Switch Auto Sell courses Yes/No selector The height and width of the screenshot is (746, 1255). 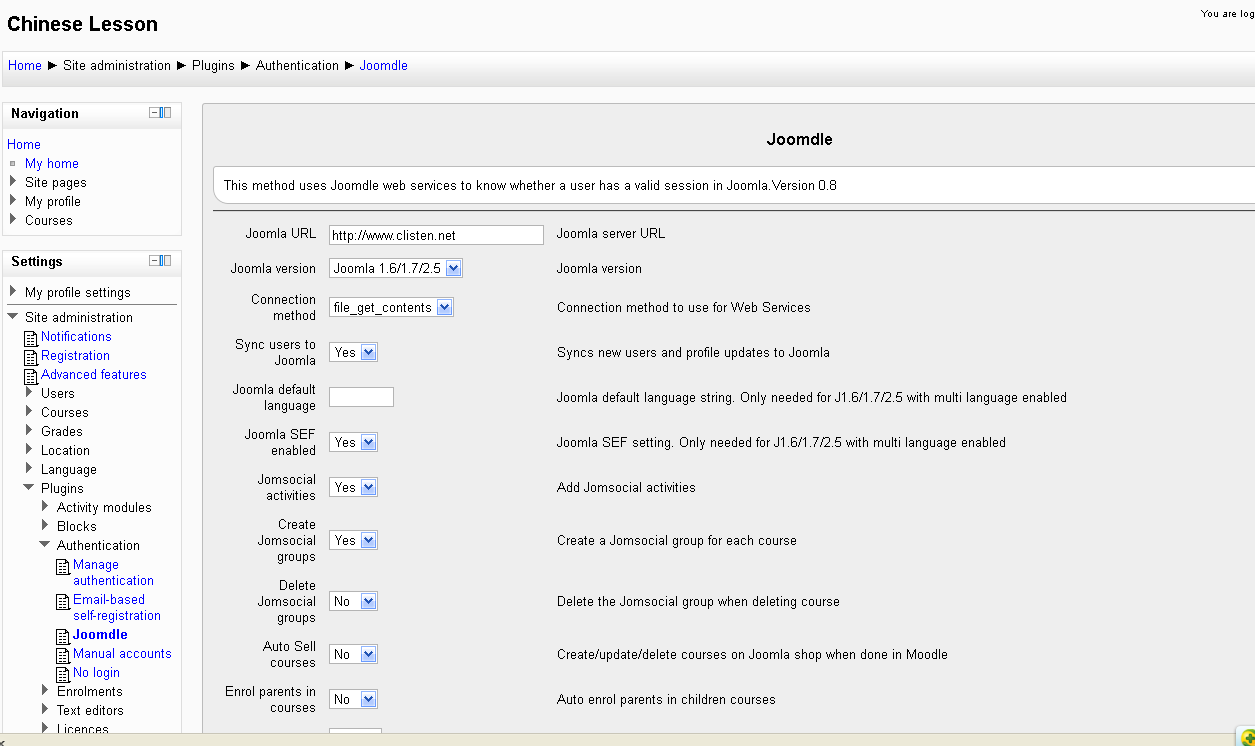tap(353, 654)
